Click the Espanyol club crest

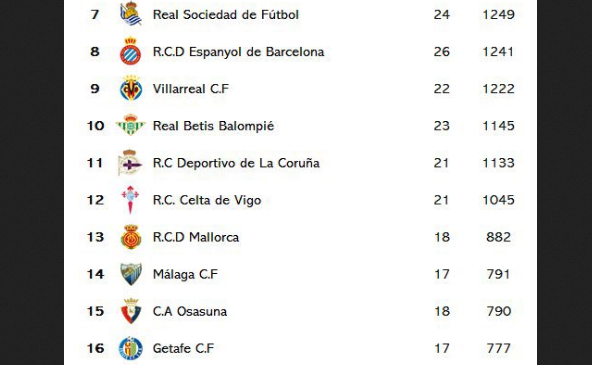point(130,51)
